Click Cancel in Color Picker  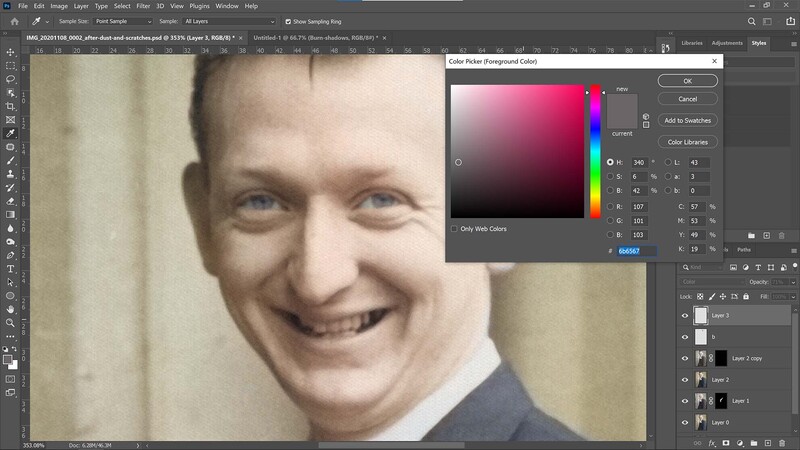point(687,99)
